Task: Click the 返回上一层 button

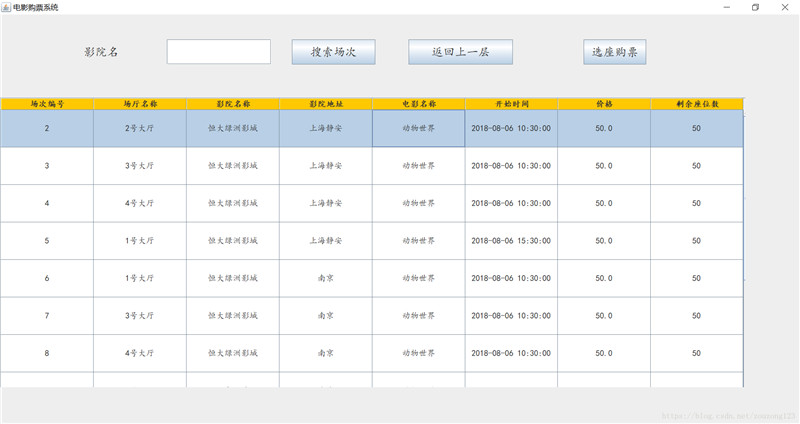Action: [x=460, y=52]
